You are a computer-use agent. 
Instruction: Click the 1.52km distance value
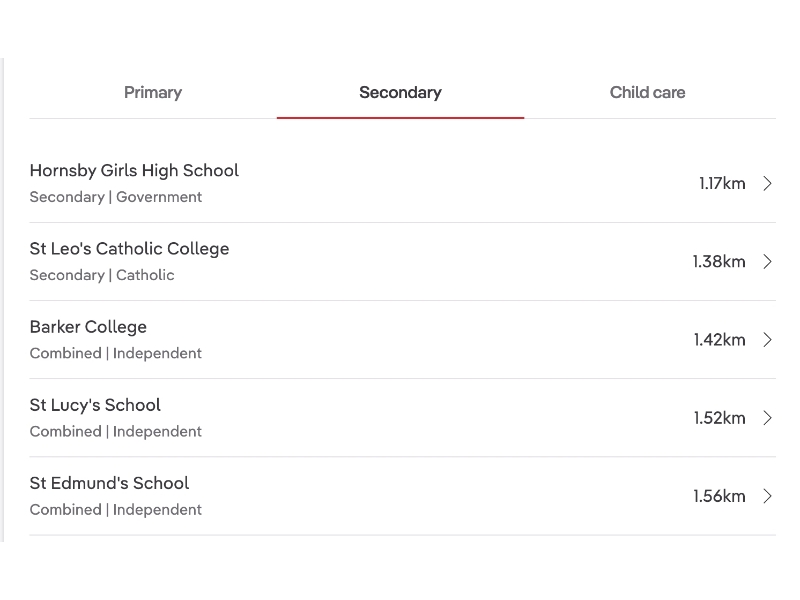[719, 418]
